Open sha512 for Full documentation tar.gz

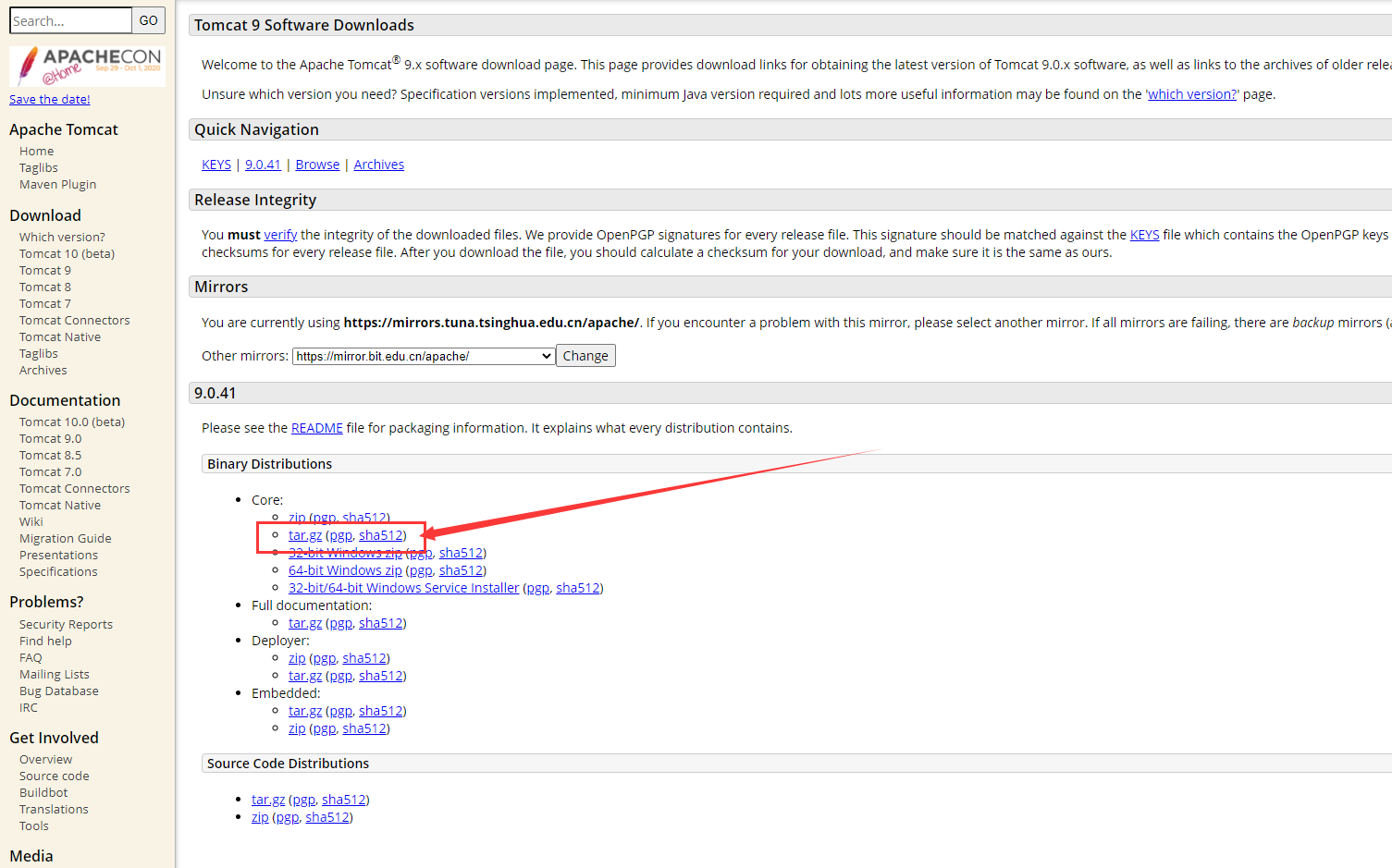(381, 623)
